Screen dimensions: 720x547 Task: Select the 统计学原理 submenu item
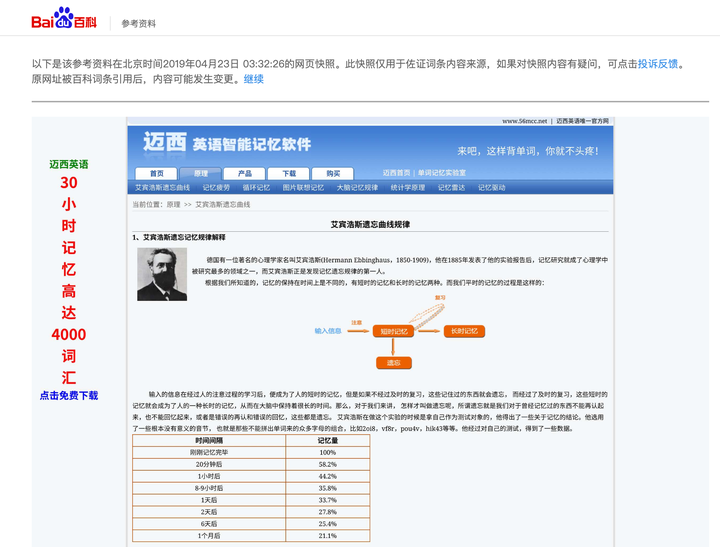(x=408, y=187)
